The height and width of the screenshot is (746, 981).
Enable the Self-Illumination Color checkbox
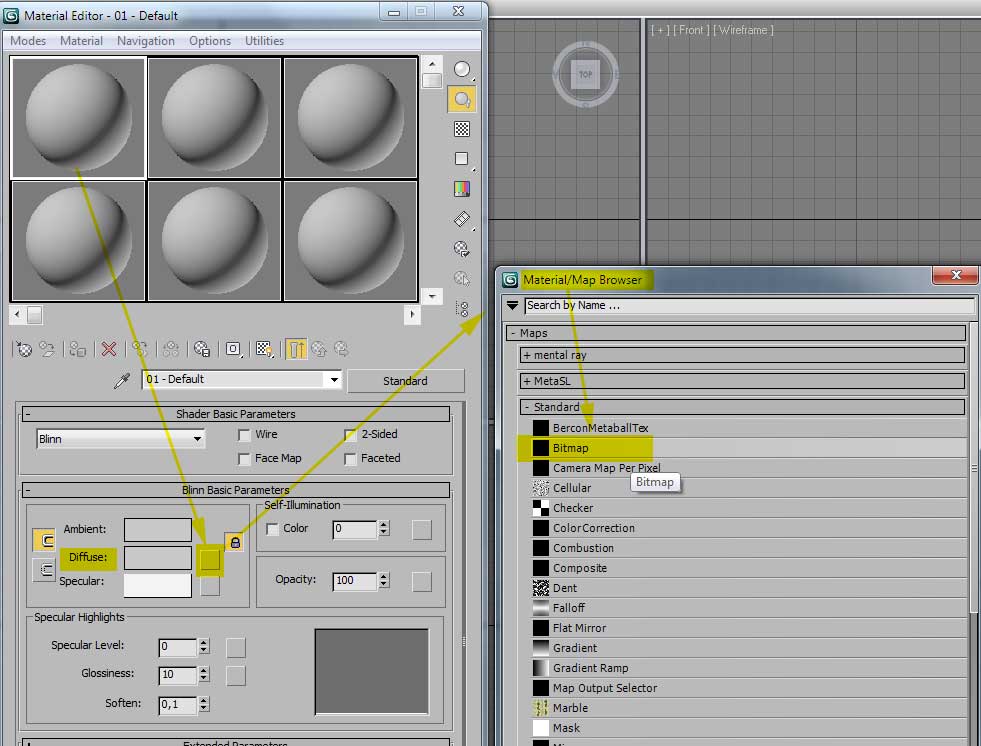(272, 529)
